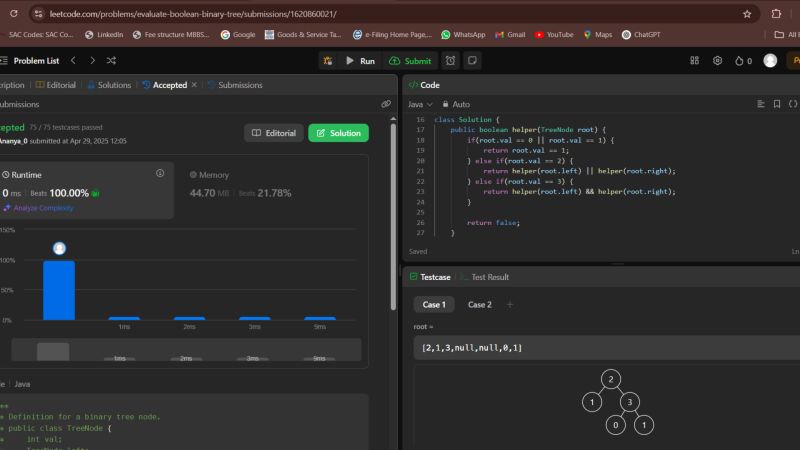Image resolution: width=800 pixels, height=450 pixels.
Task: Switch to the Test Result tab
Action: [x=484, y=277]
